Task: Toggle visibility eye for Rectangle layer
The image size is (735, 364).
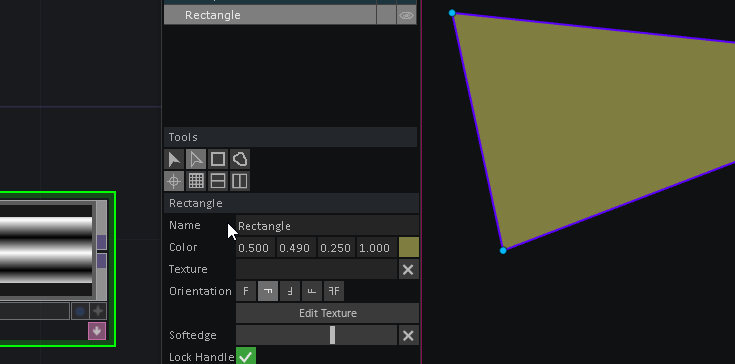Action: 406,15
